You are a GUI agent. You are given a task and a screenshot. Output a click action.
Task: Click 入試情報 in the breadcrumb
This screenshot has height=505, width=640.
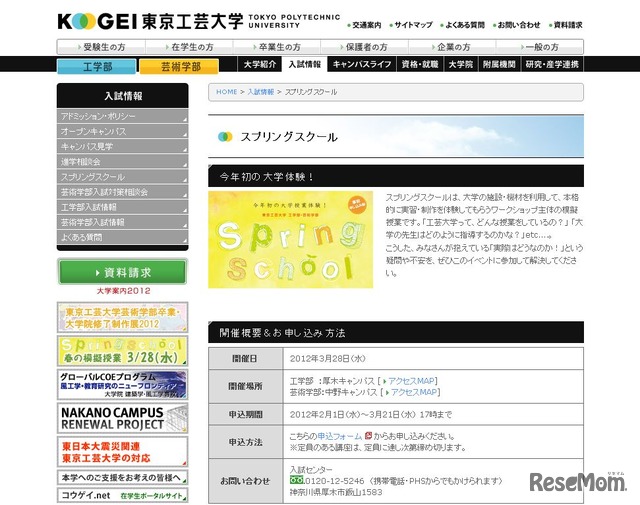260,92
